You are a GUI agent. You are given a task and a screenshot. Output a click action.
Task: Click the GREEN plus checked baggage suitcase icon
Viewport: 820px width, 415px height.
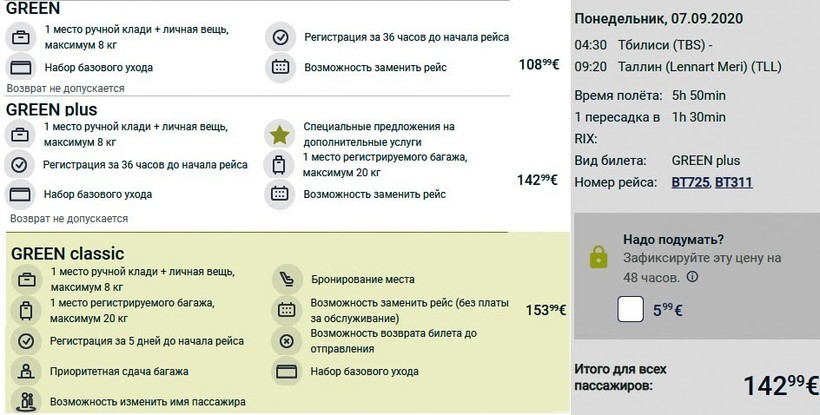tap(279, 165)
